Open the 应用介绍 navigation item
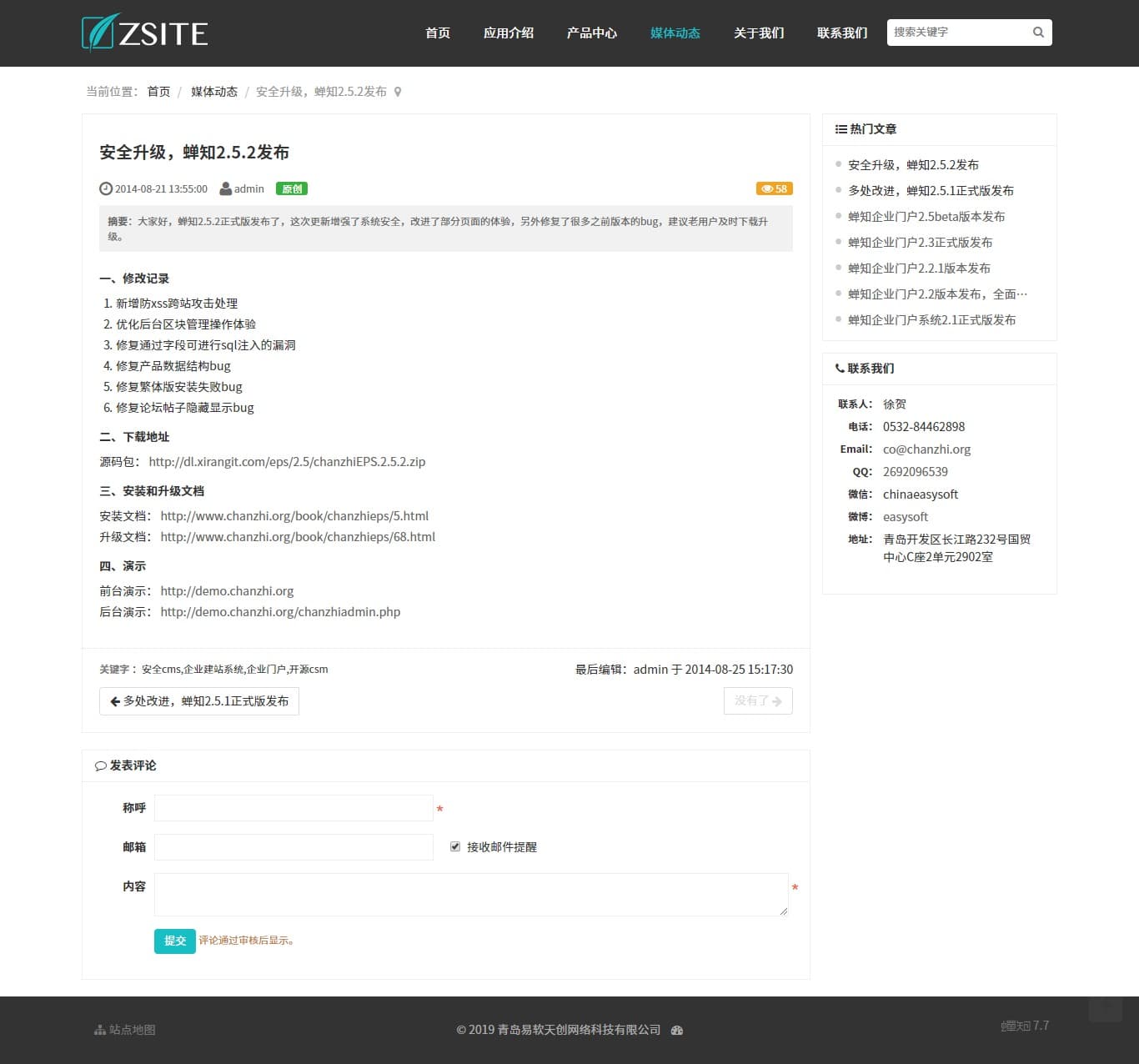The height and width of the screenshot is (1064, 1139). (509, 33)
